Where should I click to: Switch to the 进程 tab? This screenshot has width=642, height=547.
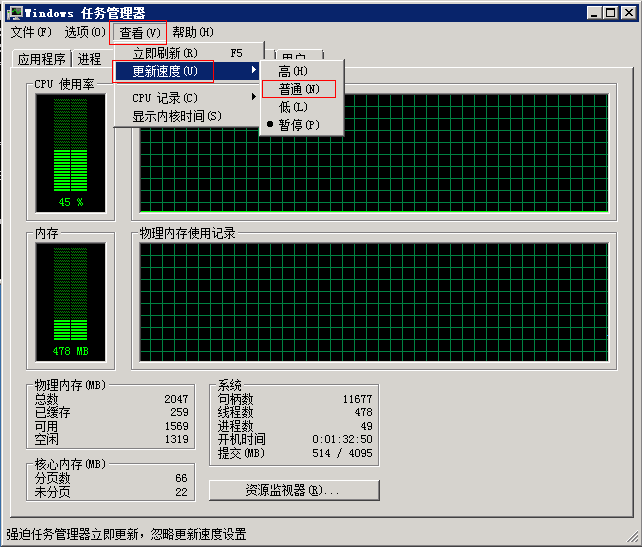pyautogui.click(x=90, y=59)
